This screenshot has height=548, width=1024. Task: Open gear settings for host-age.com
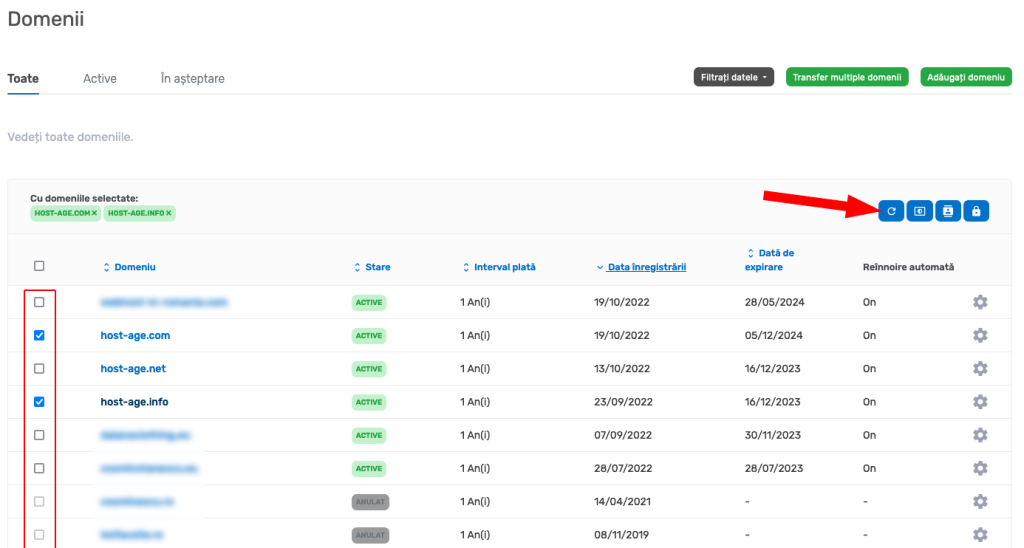click(x=980, y=335)
